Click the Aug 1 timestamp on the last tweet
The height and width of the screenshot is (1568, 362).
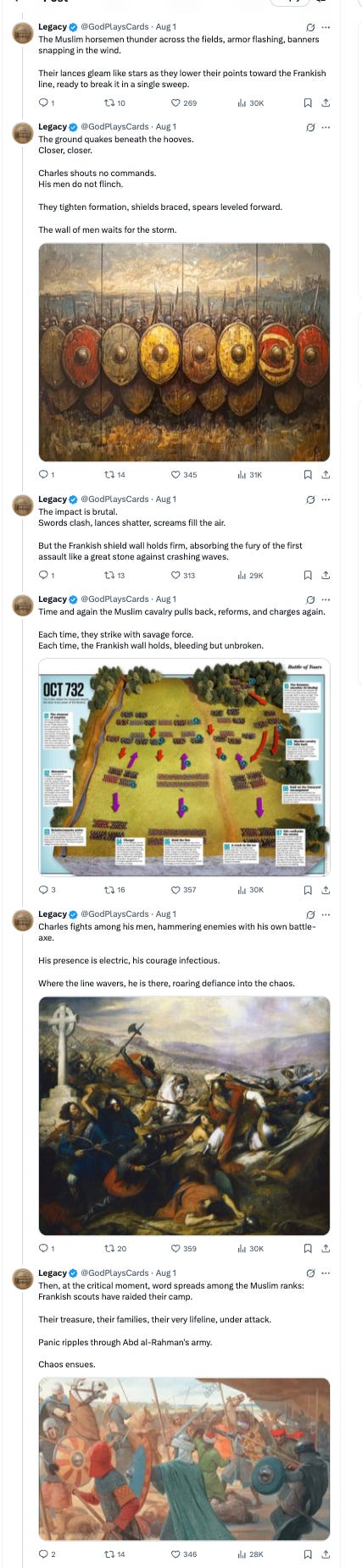pyautogui.click(x=166, y=1273)
